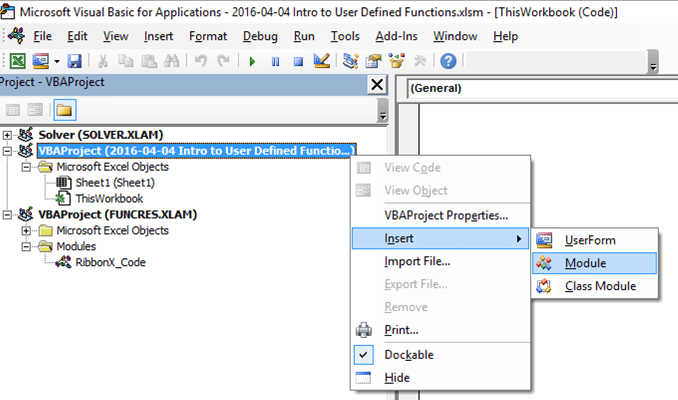Insert a UserForm from submenu
The height and width of the screenshot is (400, 678).
595,240
